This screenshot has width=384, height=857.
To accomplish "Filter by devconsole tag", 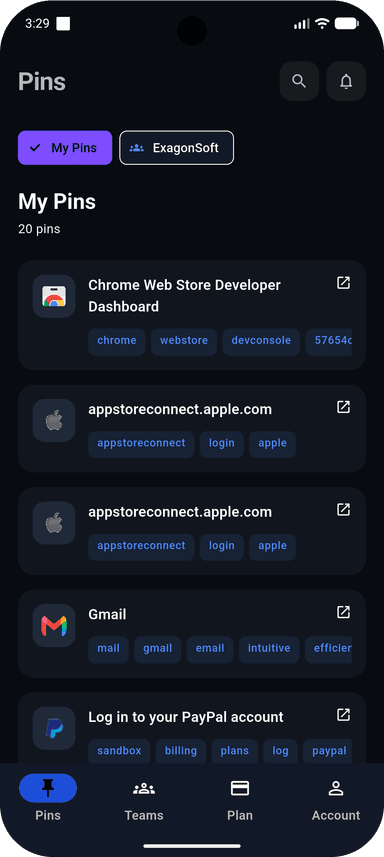I will tap(261, 341).
